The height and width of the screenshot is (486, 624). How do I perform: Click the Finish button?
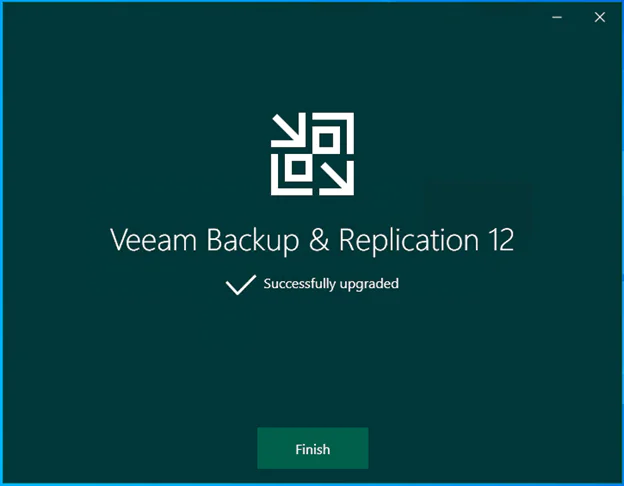tap(312, 448)
